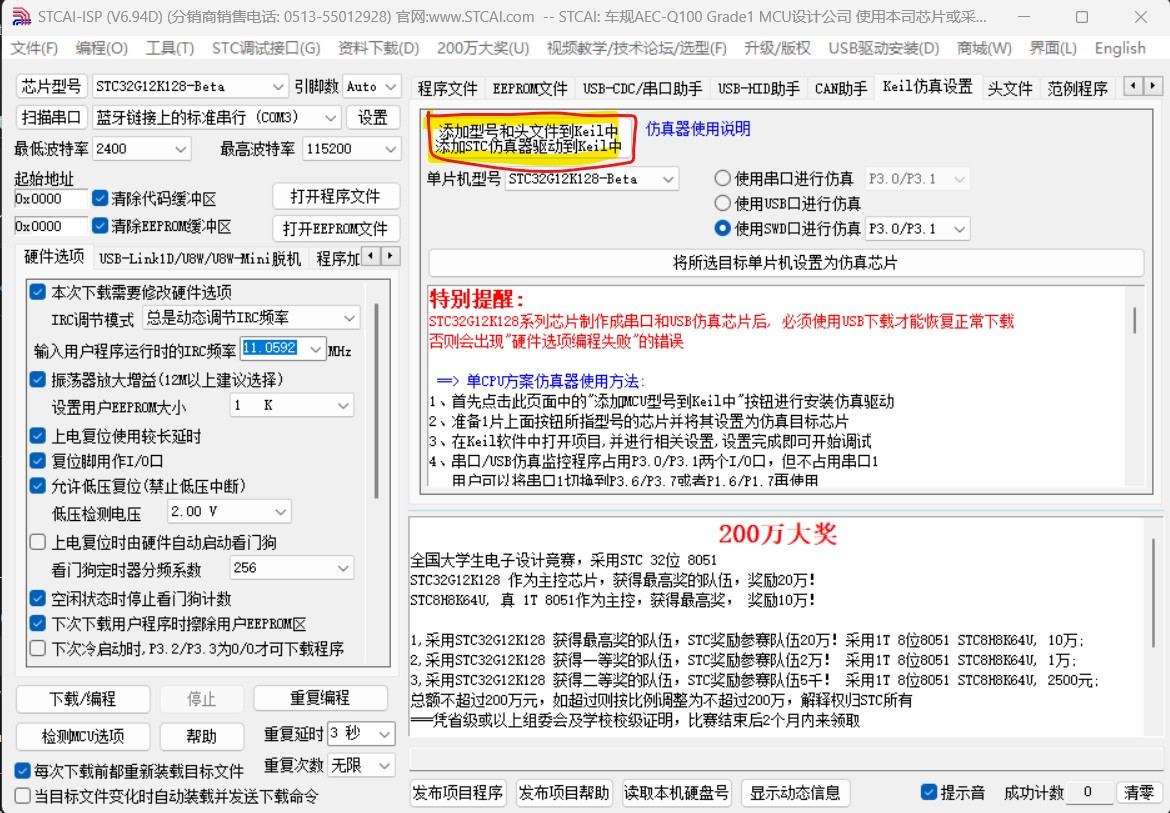1170x813 pixels.
Task: Click the 重复编程 button
Action: pyautogui.click(x=320, y=698)
